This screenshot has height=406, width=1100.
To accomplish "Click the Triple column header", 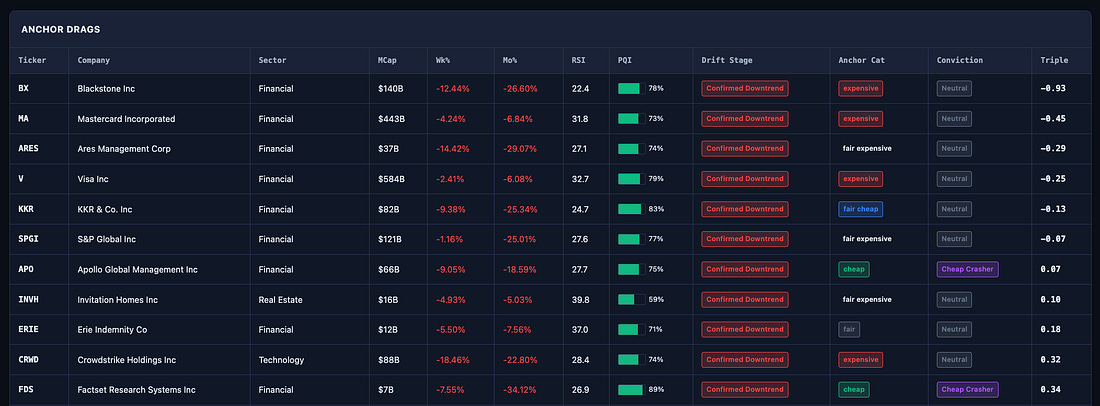I will click(x=1054, y=60).
